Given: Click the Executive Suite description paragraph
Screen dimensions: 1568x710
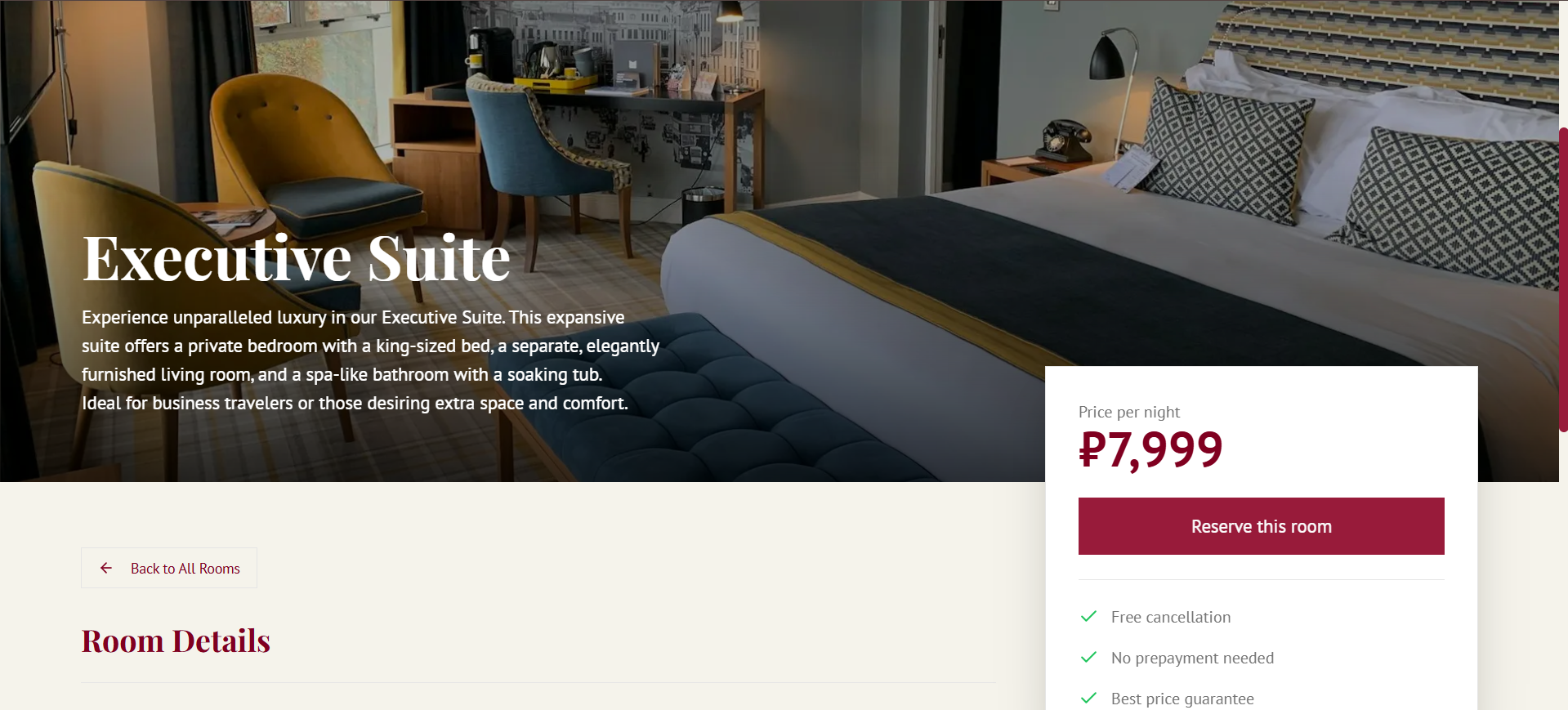Looking at the screenshot, I should (370, 360).
